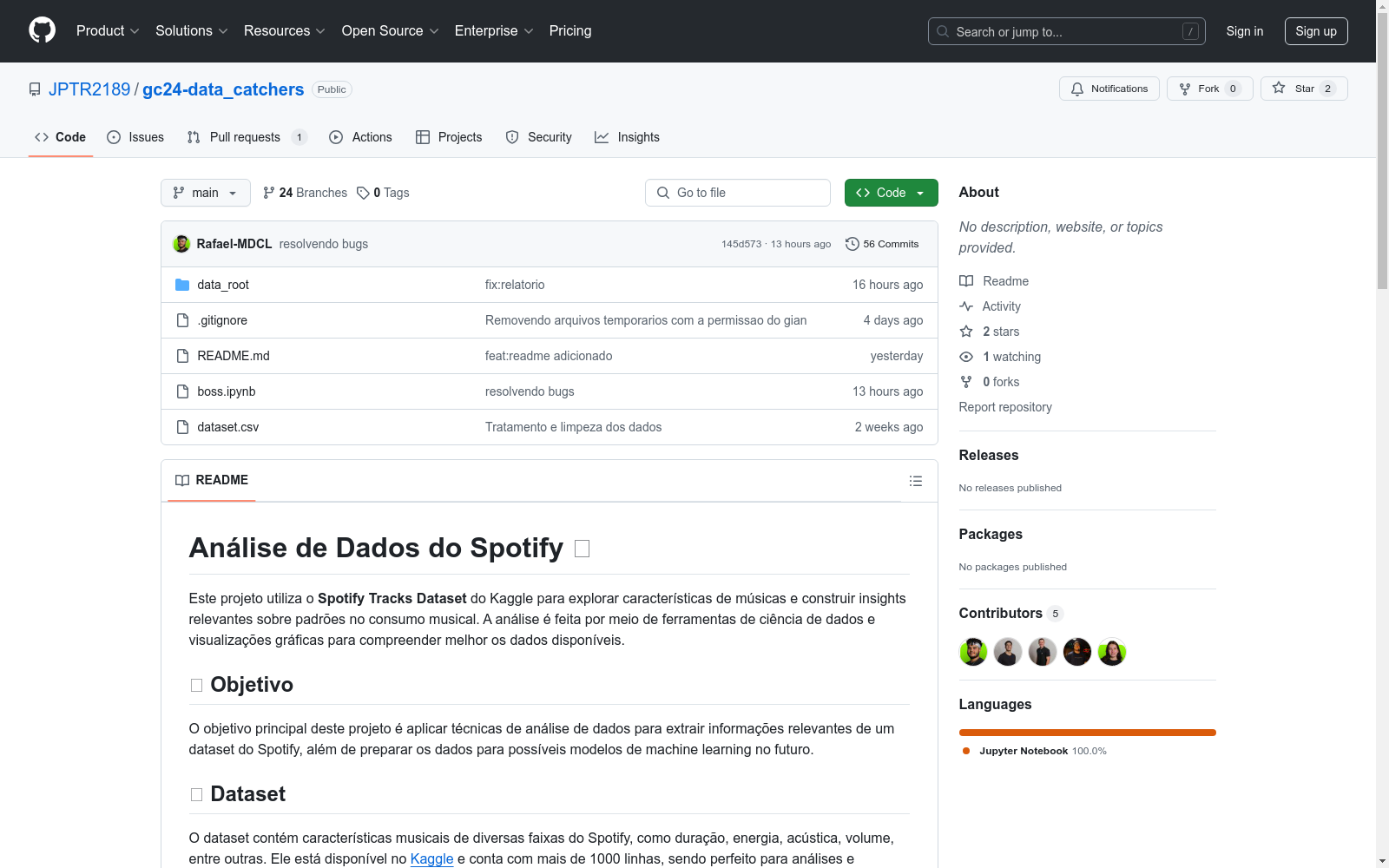1389x868 pixels.
Task: Click the watching eye icon
Action: click(966, 357)
